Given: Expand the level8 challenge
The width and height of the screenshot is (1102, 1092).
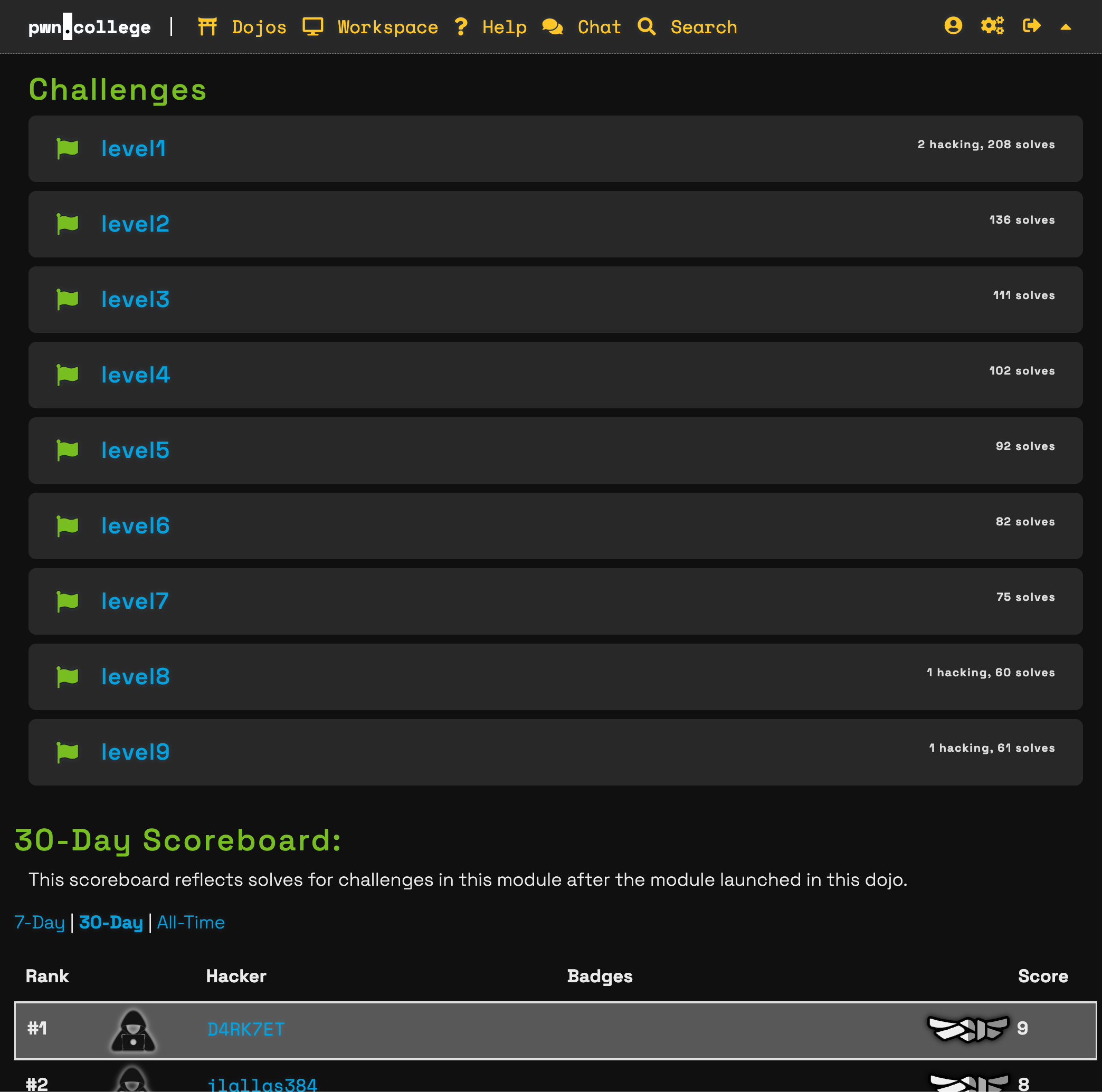Looking at the screenshot, I should coord(135,677).
